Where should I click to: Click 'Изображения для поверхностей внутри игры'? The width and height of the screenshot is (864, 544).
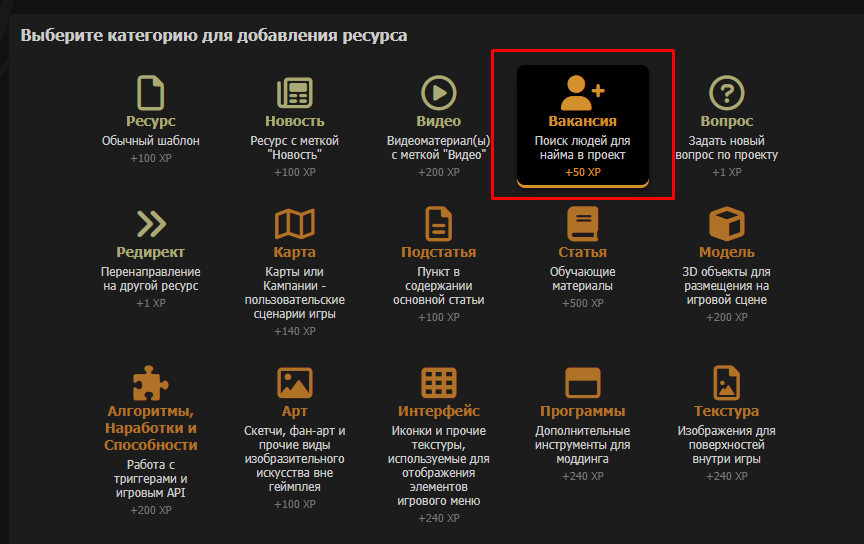(x=726, y=445)
